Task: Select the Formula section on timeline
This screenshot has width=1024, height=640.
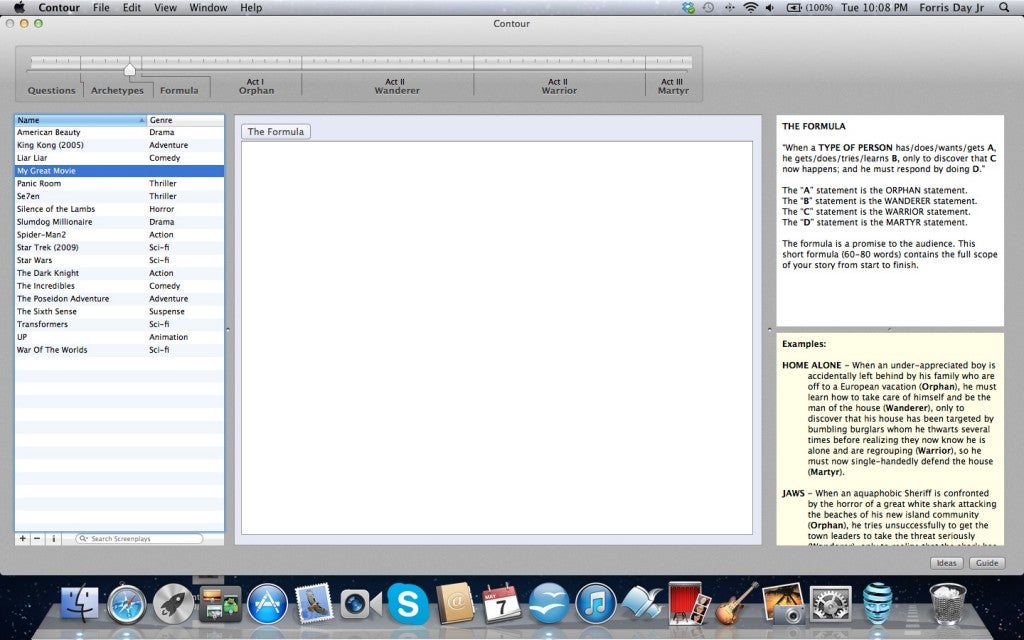Action: click(x=179, y=90)
